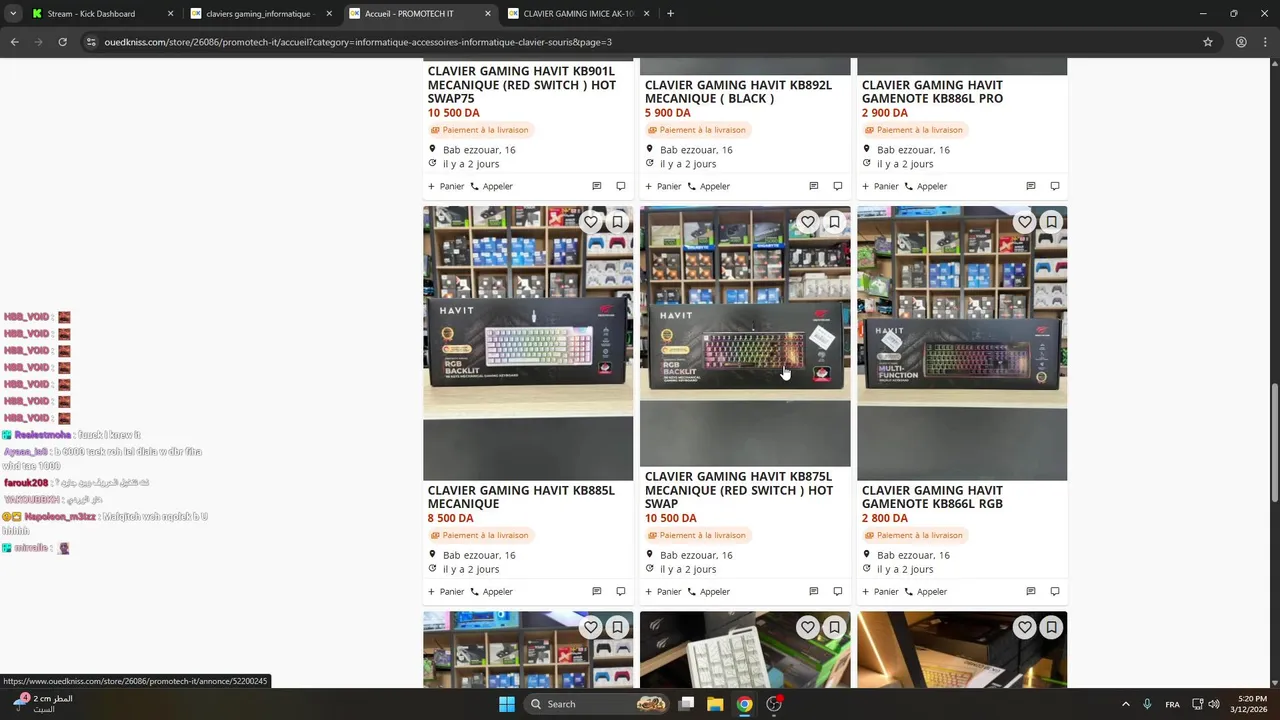Viewport: 1280px width, 720px height.
Task: Open comment icon on the KB901L listing
Action: coord(621,186)
